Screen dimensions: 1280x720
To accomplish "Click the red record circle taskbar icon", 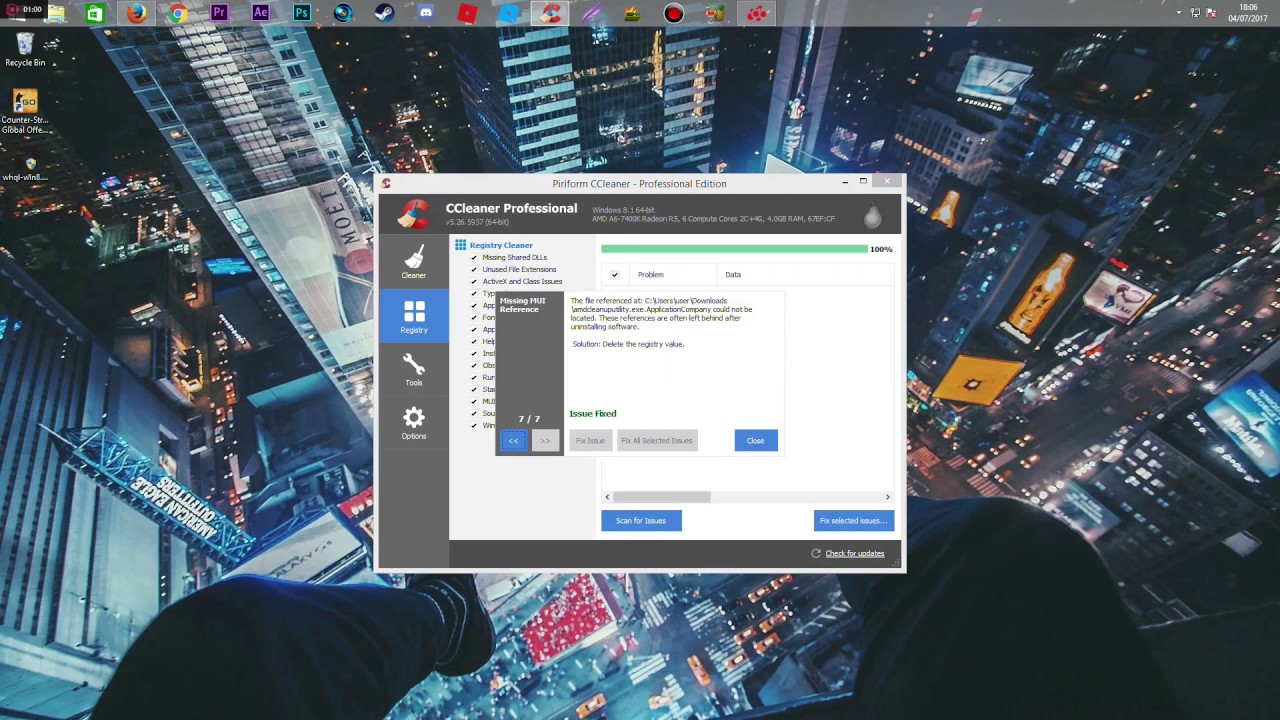I will tap(674, 14).
